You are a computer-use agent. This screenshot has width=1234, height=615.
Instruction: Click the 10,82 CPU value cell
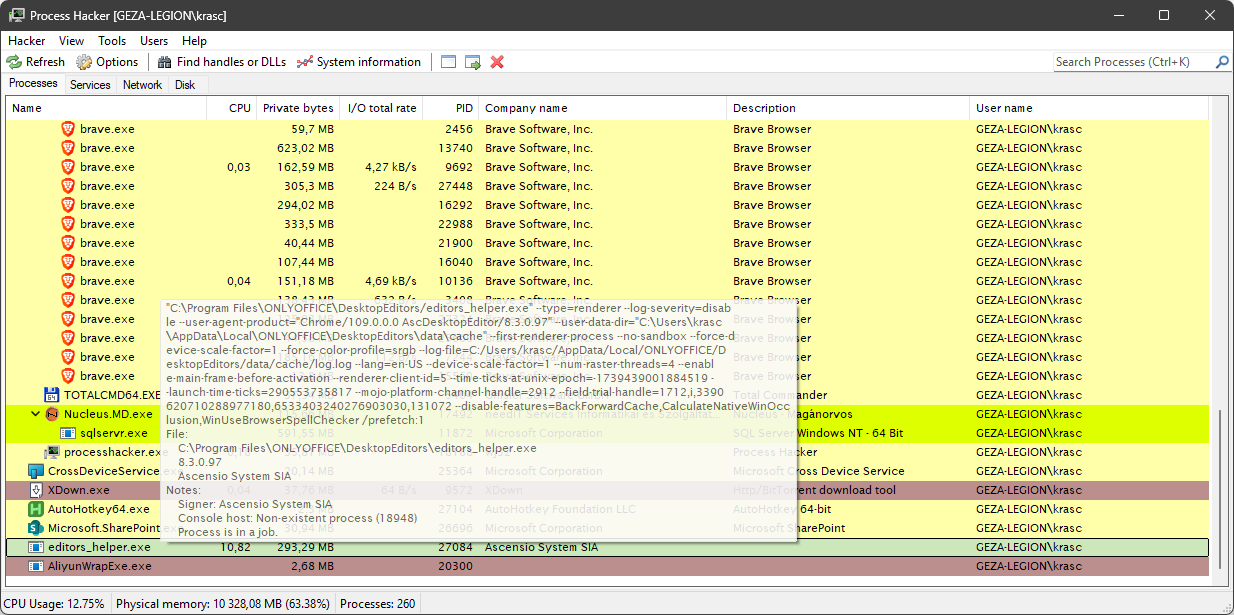[x=235, y=547]
